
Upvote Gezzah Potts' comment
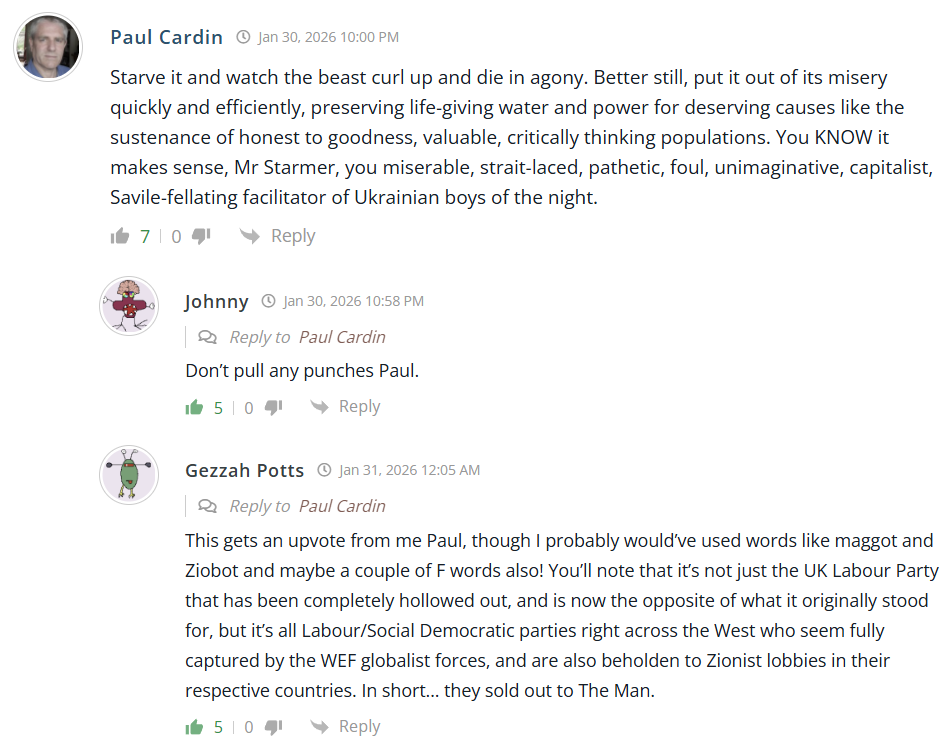(194, 727)
